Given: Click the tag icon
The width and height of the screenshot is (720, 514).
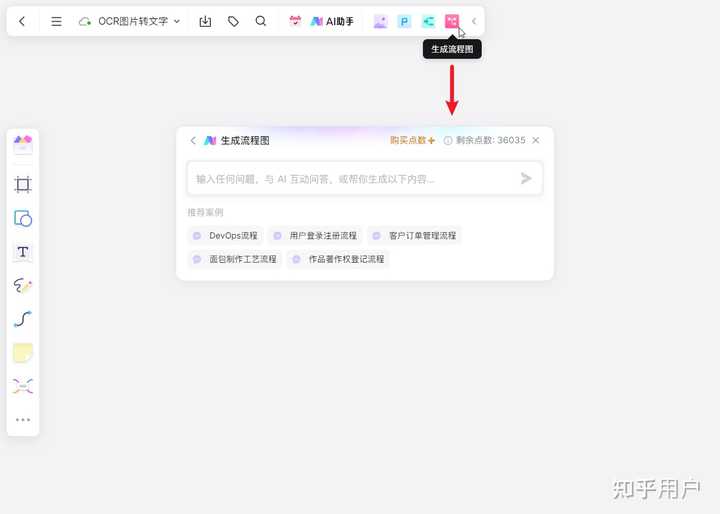Looking at the screenshot, I should pos(233,21).
